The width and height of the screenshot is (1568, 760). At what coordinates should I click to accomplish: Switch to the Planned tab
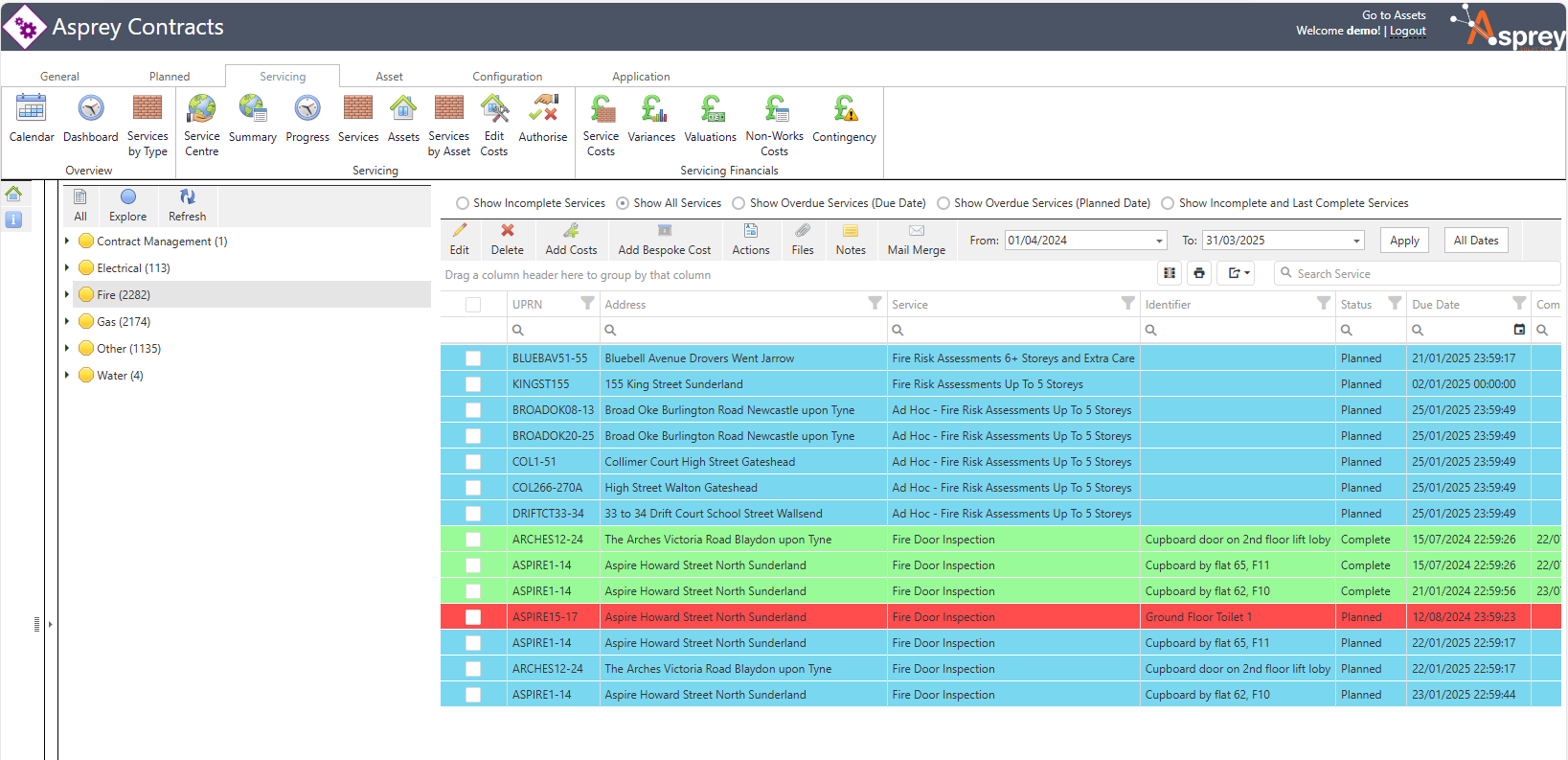(x=170, y=77)
